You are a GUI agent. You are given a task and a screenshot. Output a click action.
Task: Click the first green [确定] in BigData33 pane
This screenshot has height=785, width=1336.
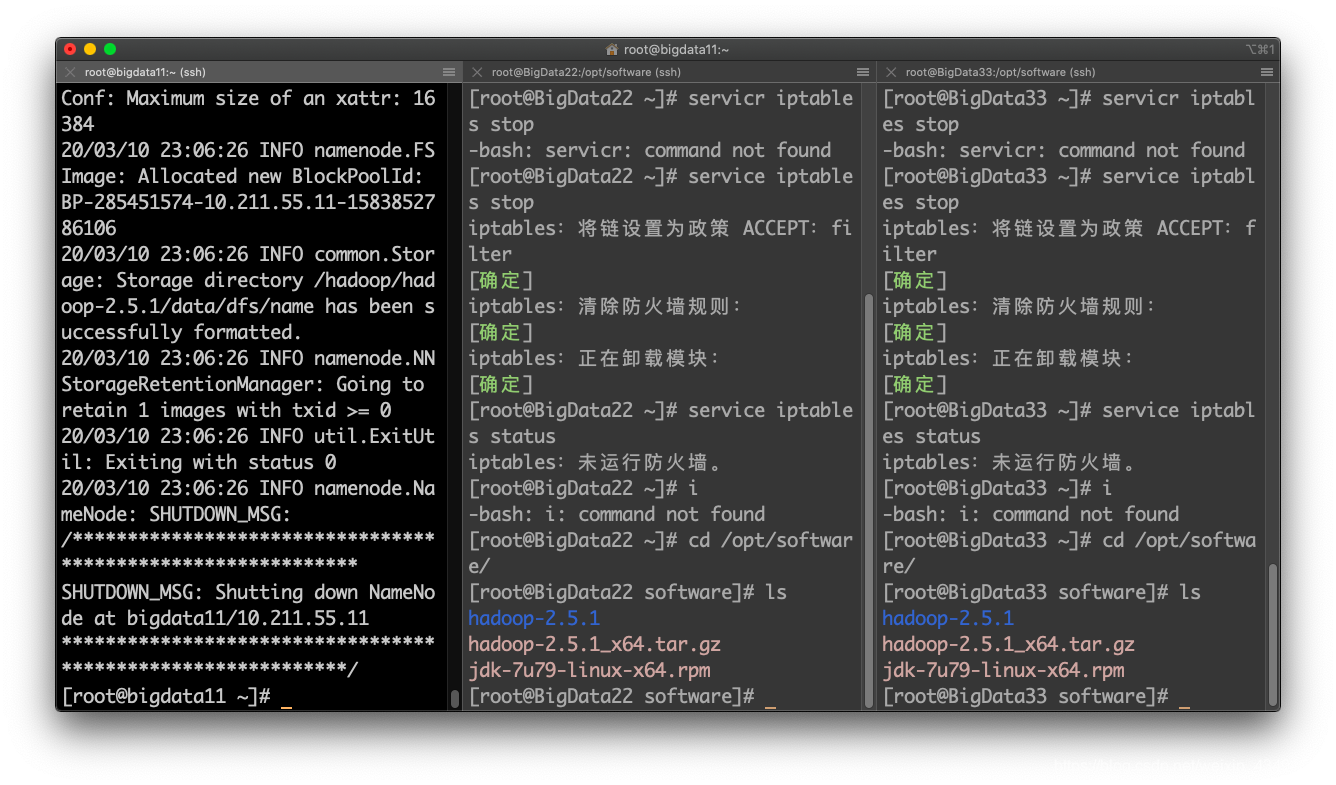point(915,280)
